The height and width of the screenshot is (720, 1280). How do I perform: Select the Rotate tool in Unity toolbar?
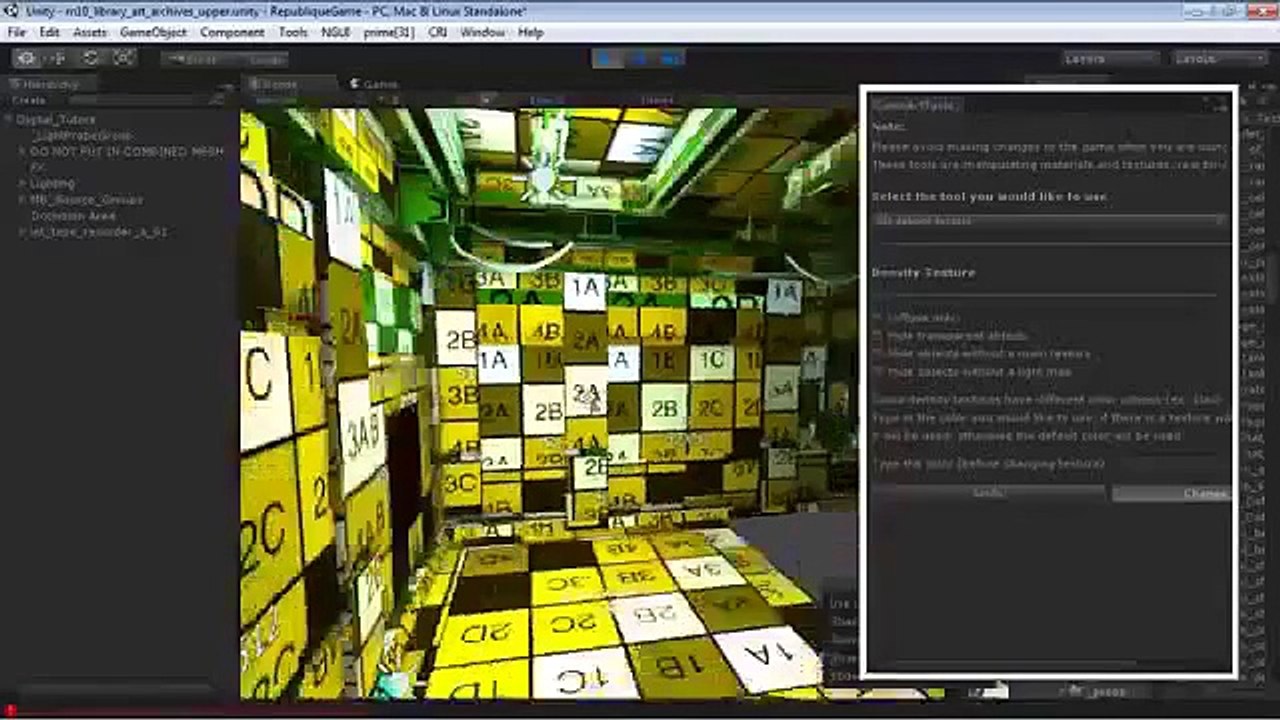tap(91, 59)
